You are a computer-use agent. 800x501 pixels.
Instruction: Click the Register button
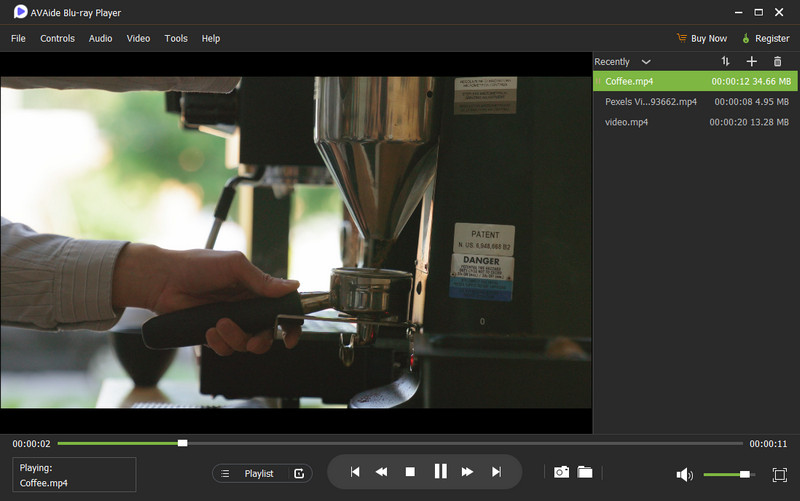765,38
